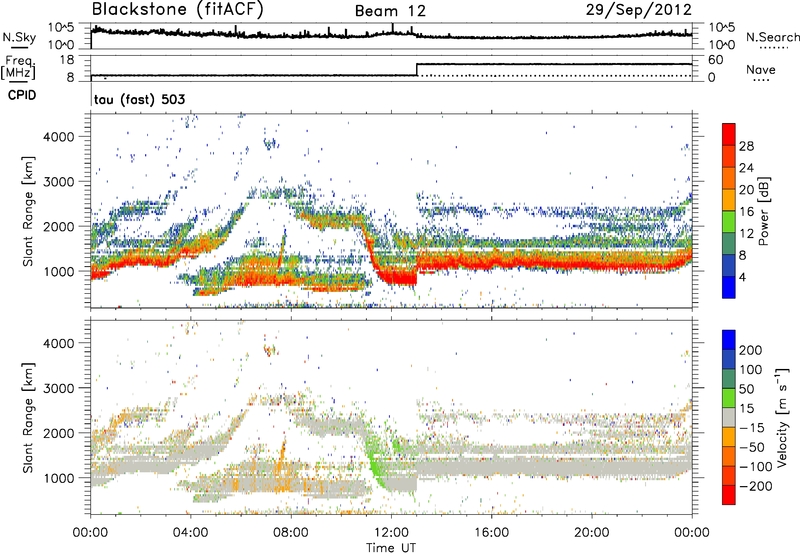Click the 'Blackstone (fitACF)' title text
Viewport: 800px width, 554px height.
[x=178, y=10]
